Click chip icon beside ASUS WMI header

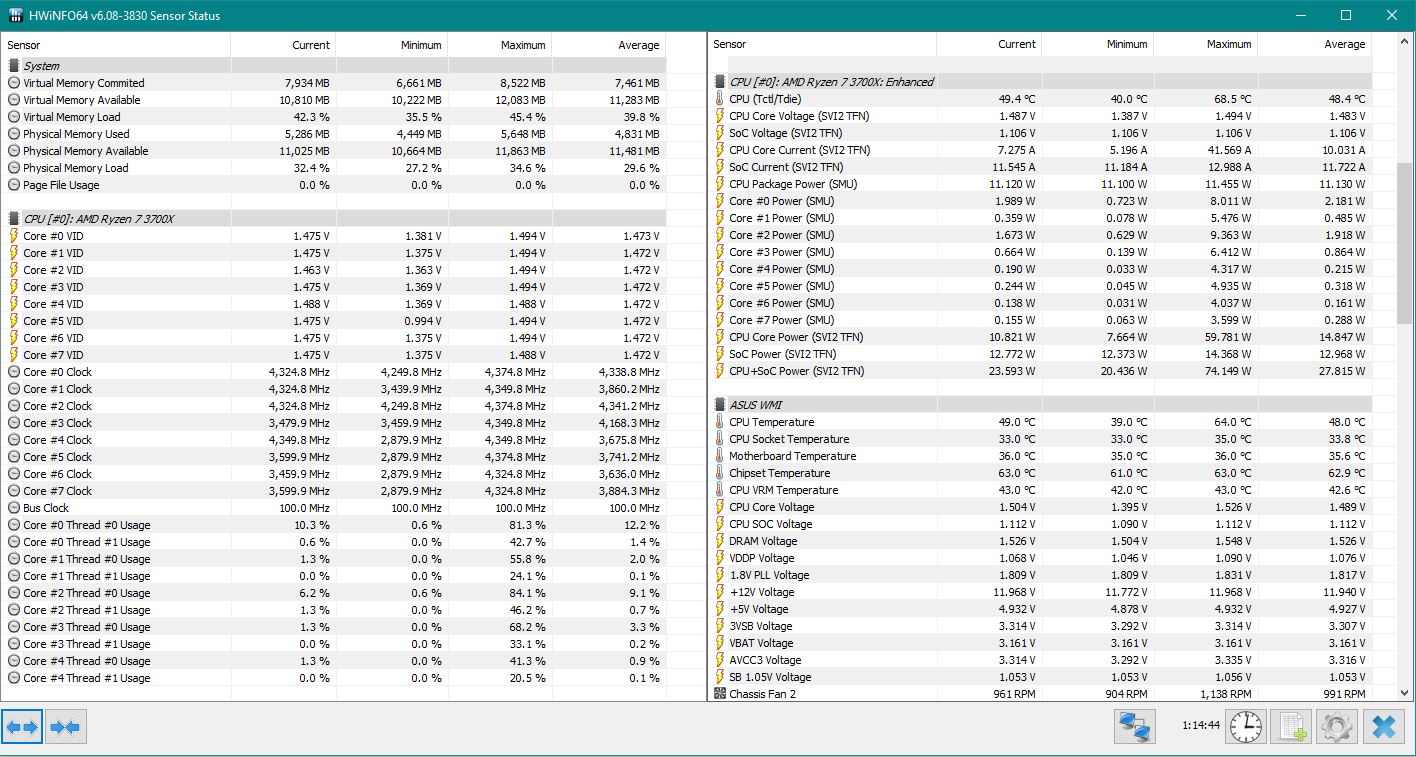720,405
